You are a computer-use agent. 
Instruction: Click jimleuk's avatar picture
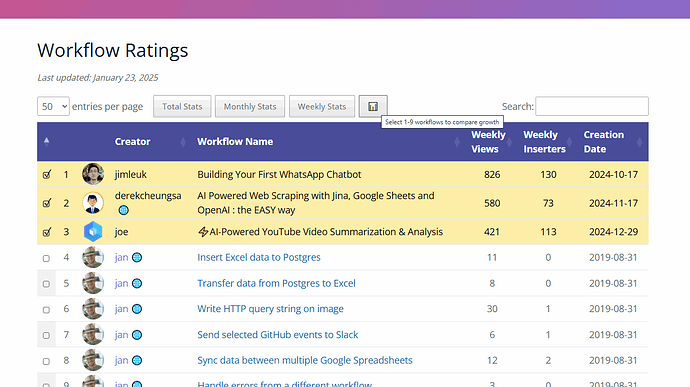point(93,174)
